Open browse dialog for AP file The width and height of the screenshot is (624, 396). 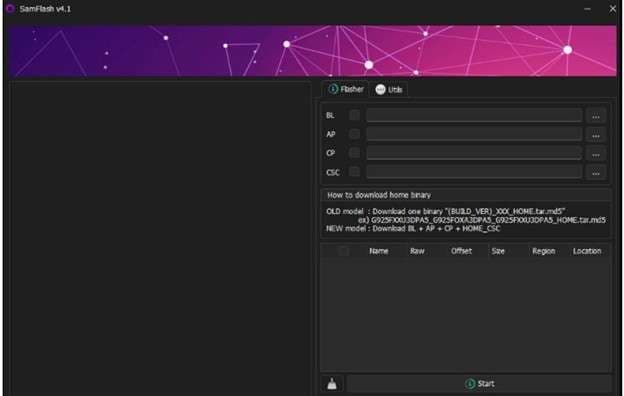(x=595, y=135)
